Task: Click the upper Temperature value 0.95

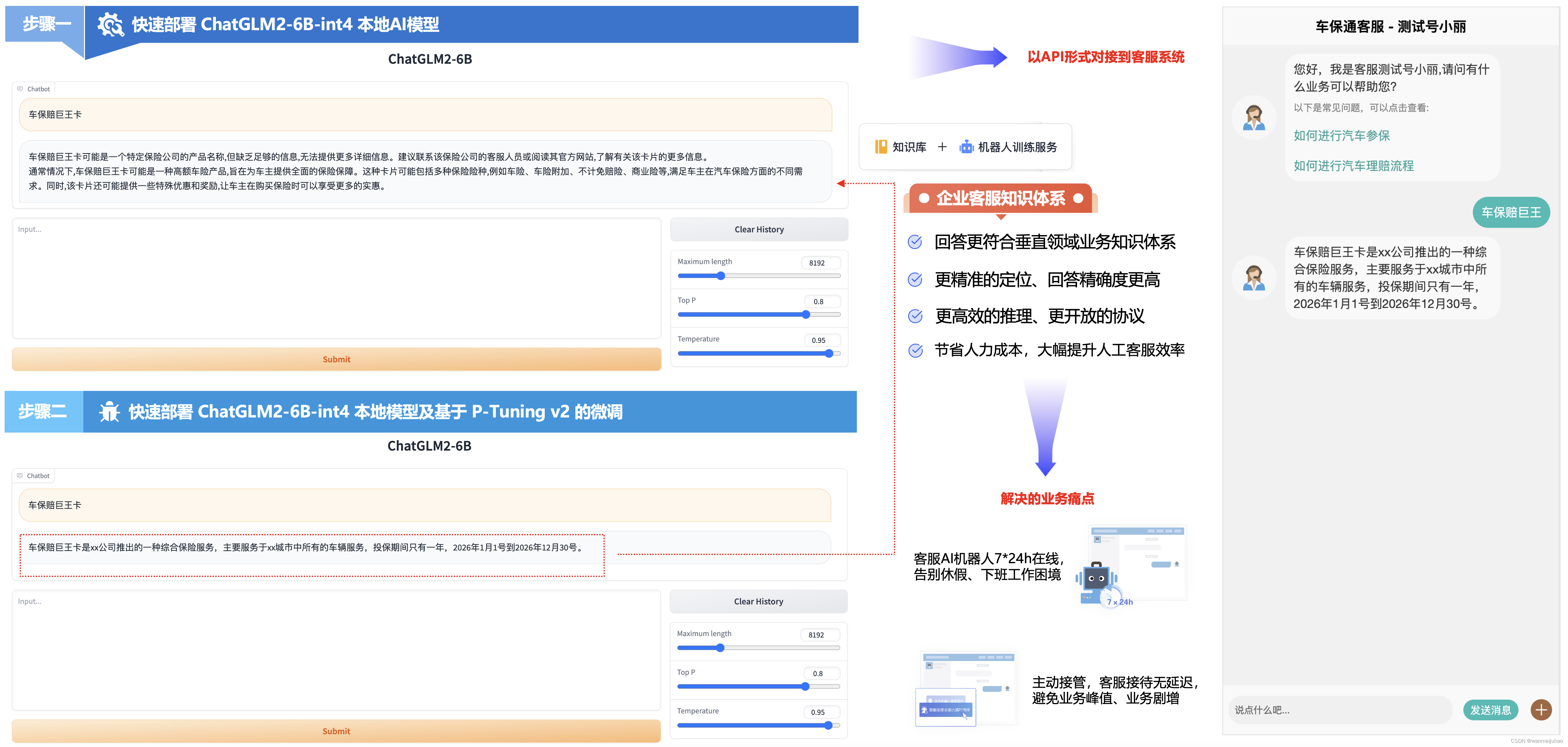Action: [x=822, y=340]
